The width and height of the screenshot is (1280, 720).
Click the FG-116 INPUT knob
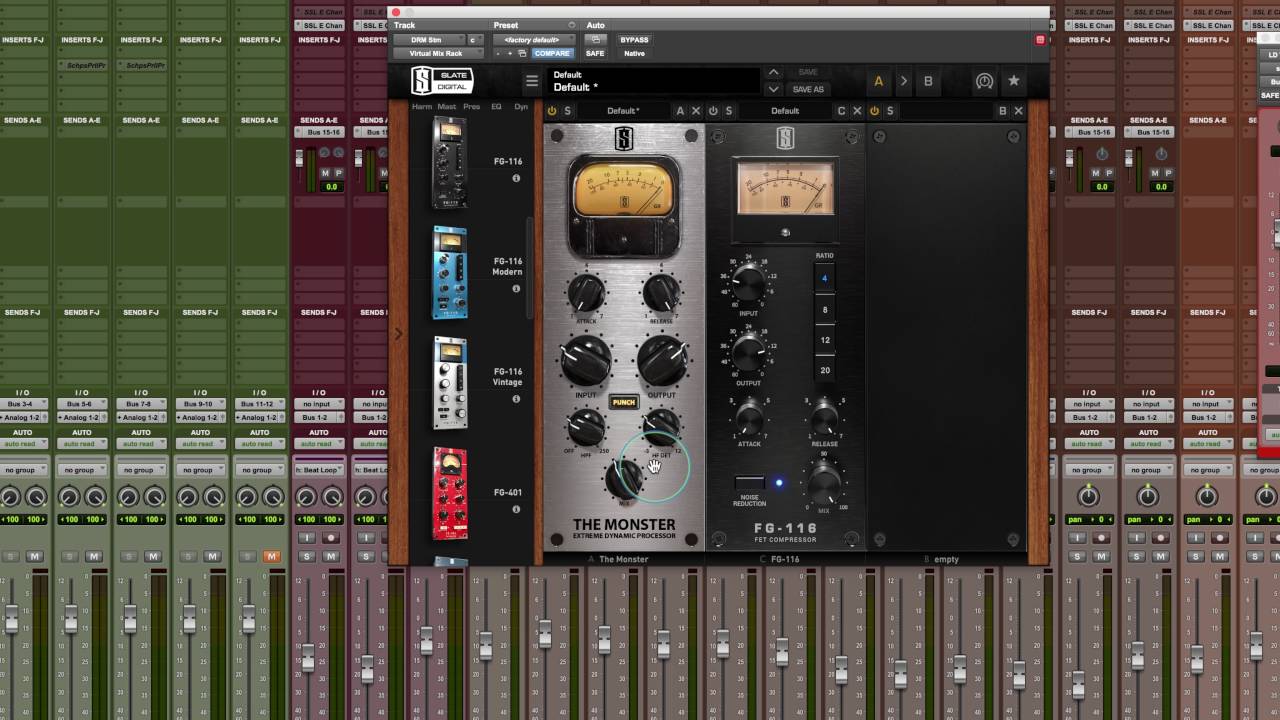(748, 285)
